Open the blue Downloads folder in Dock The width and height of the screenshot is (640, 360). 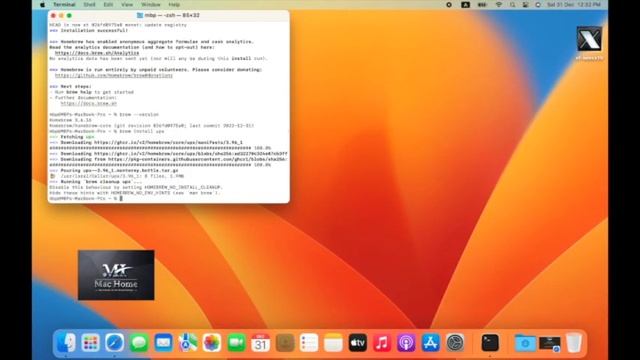click(x=525, y=342)
